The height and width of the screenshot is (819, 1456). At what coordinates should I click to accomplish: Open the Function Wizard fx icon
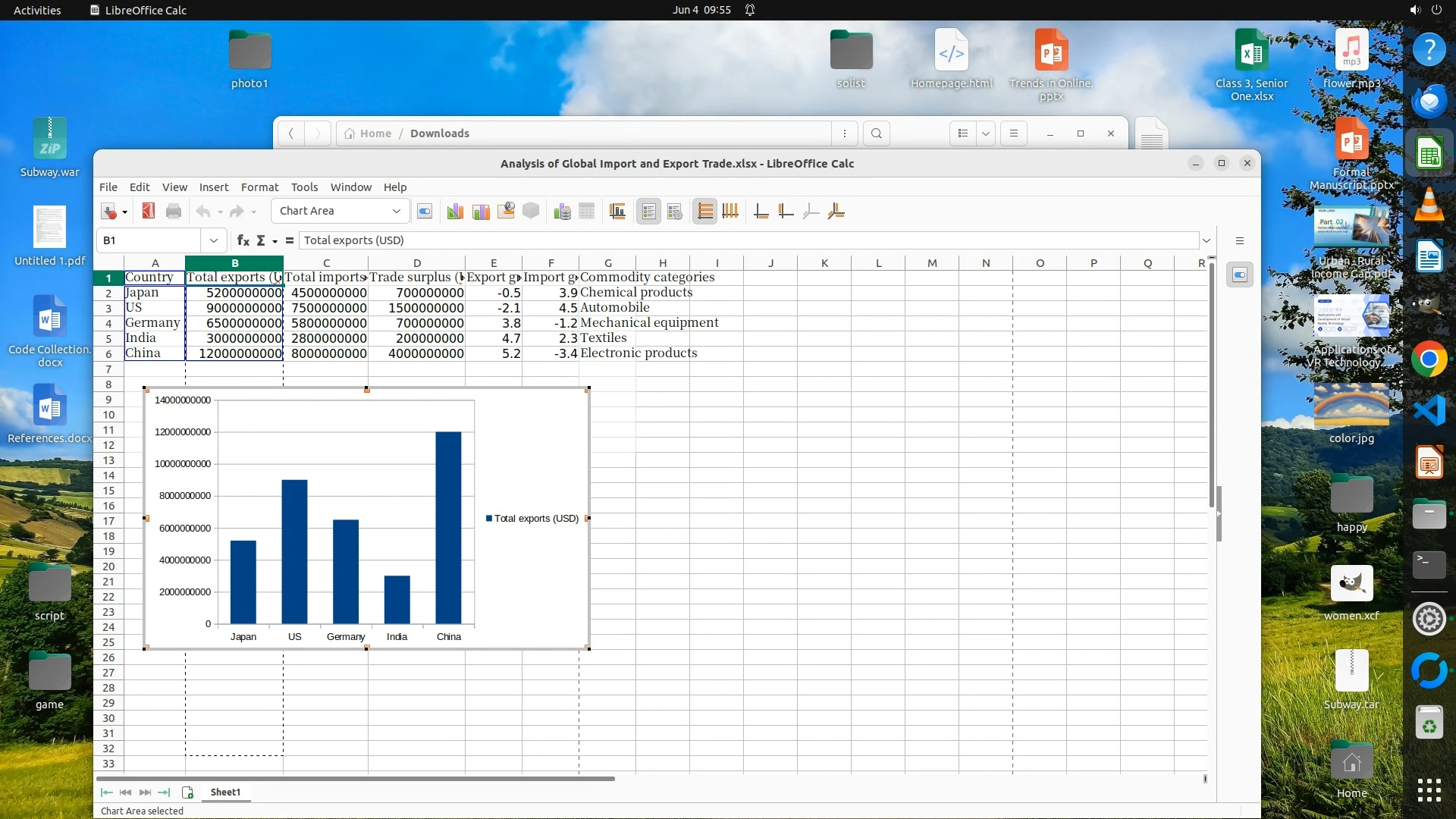(x=243, y=240)
